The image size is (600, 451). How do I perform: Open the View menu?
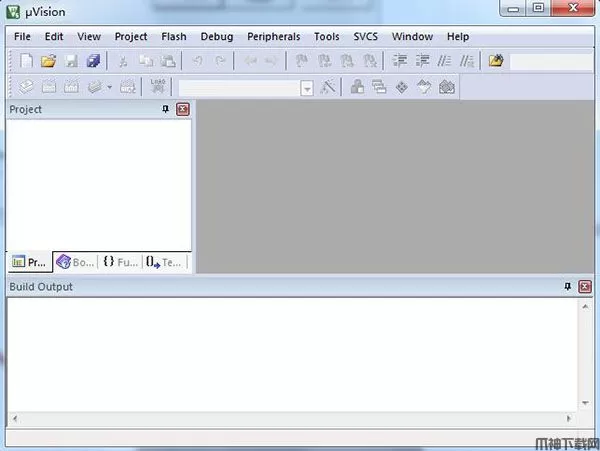pyautogui.click(x=89, y=37)
